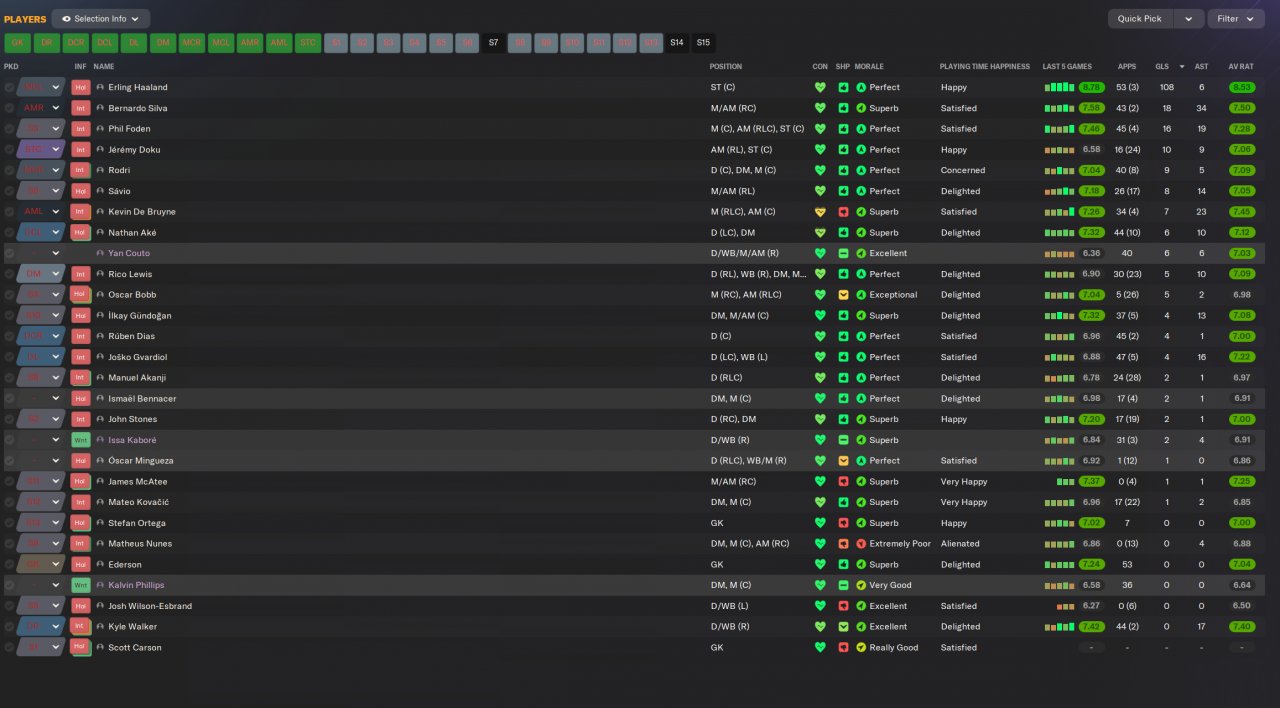Viewport: 1280px width, 708px height.
Task: Click Óscar Mingueza's yellow sharpness icon
Action: (843, 461)
